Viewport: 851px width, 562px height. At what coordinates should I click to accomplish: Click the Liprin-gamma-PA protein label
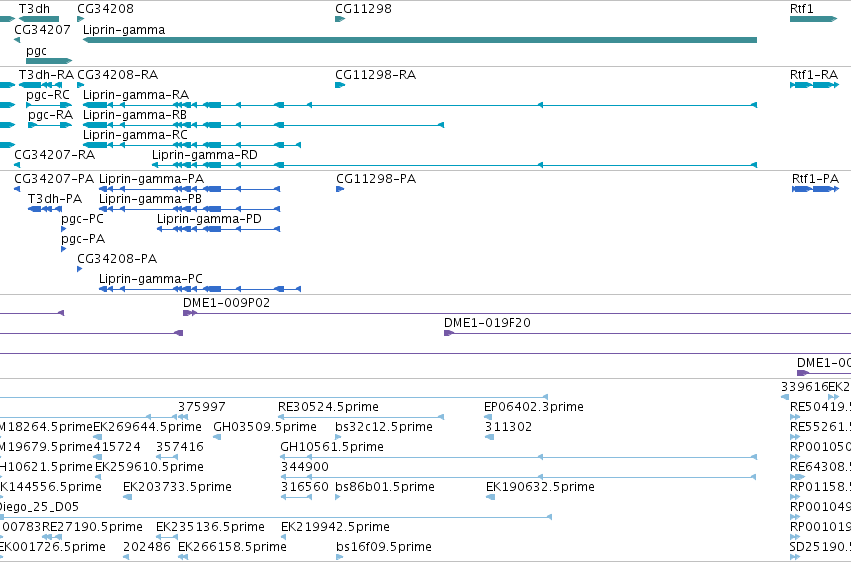click(x=151, y=179)
